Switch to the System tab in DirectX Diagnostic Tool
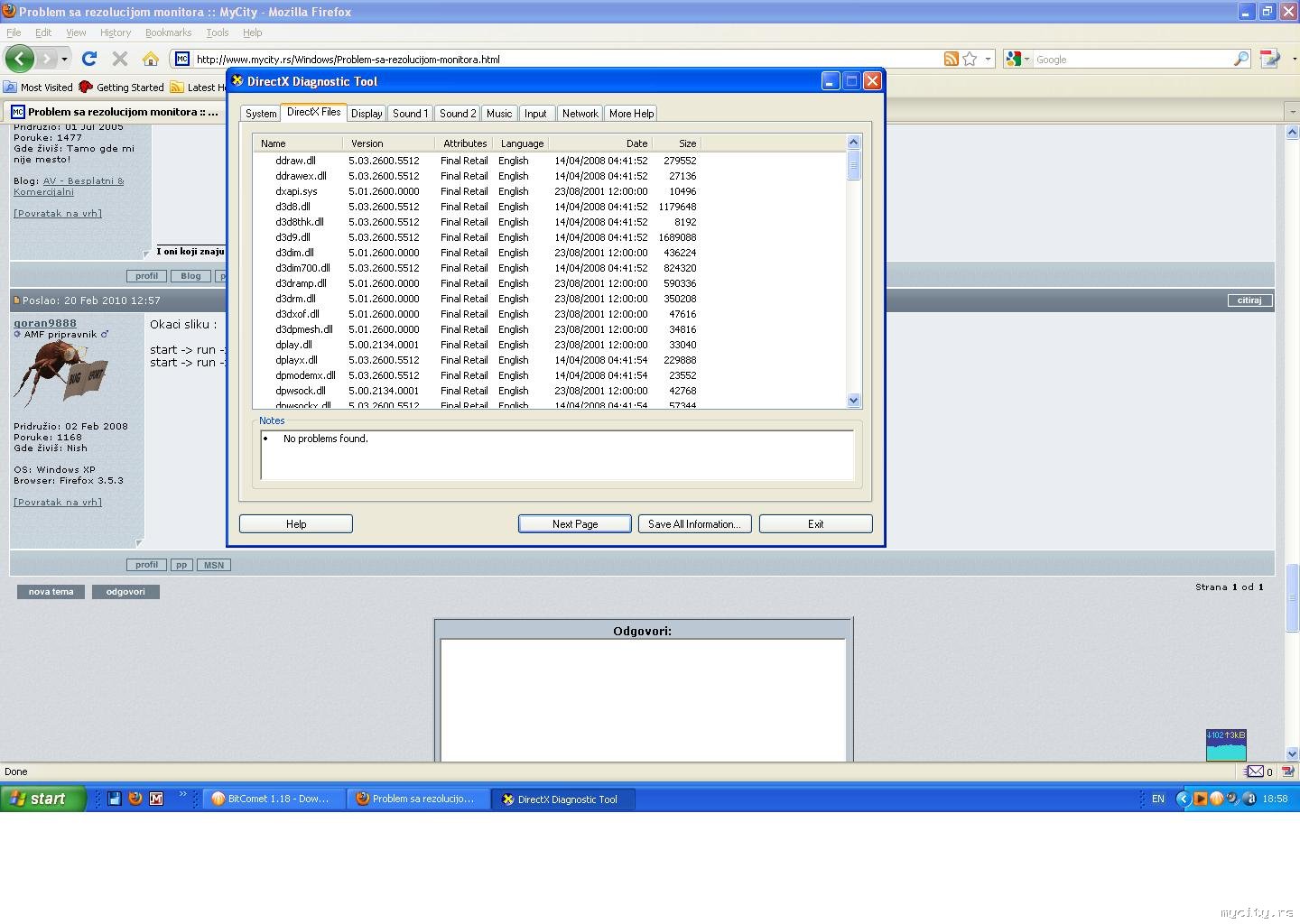The width and height of the screenshot is (1300, 924). pos(261,114)
